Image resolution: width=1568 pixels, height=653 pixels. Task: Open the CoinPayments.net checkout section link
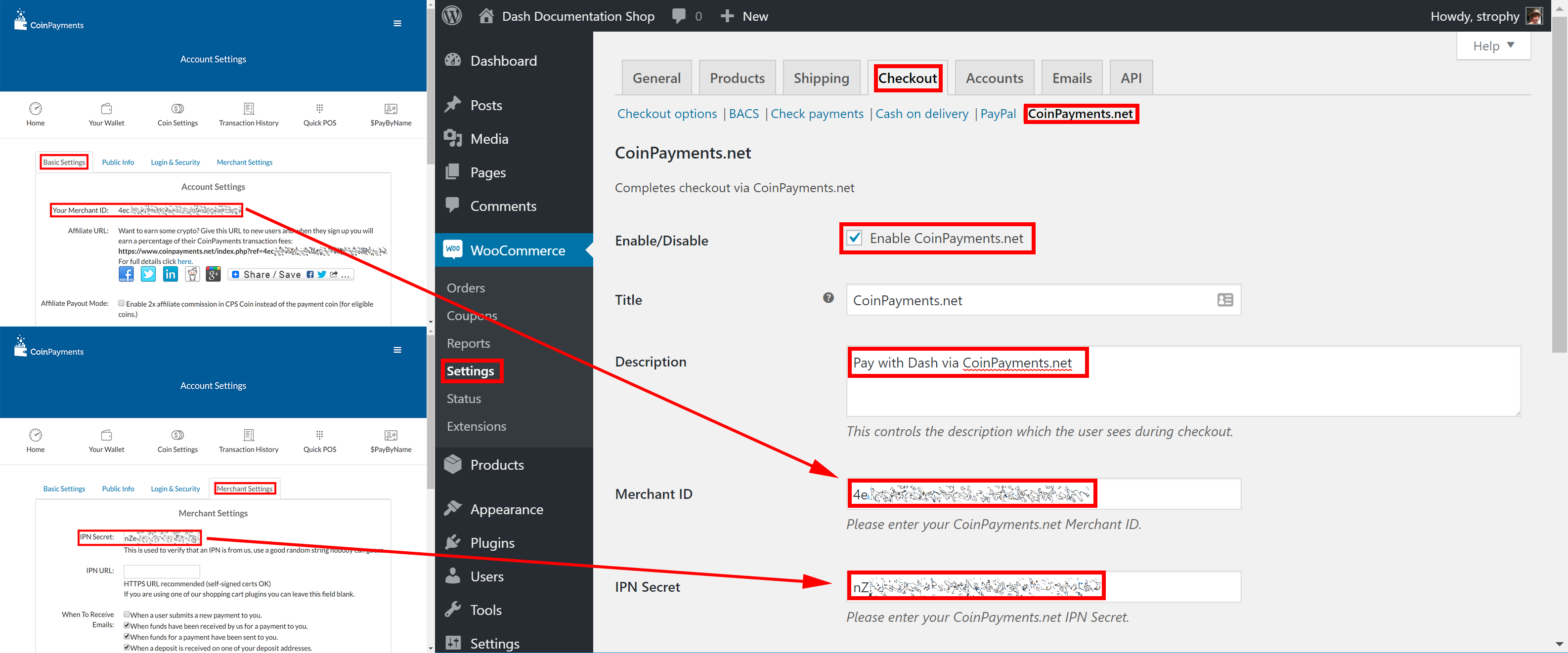tap(1081, 114)
